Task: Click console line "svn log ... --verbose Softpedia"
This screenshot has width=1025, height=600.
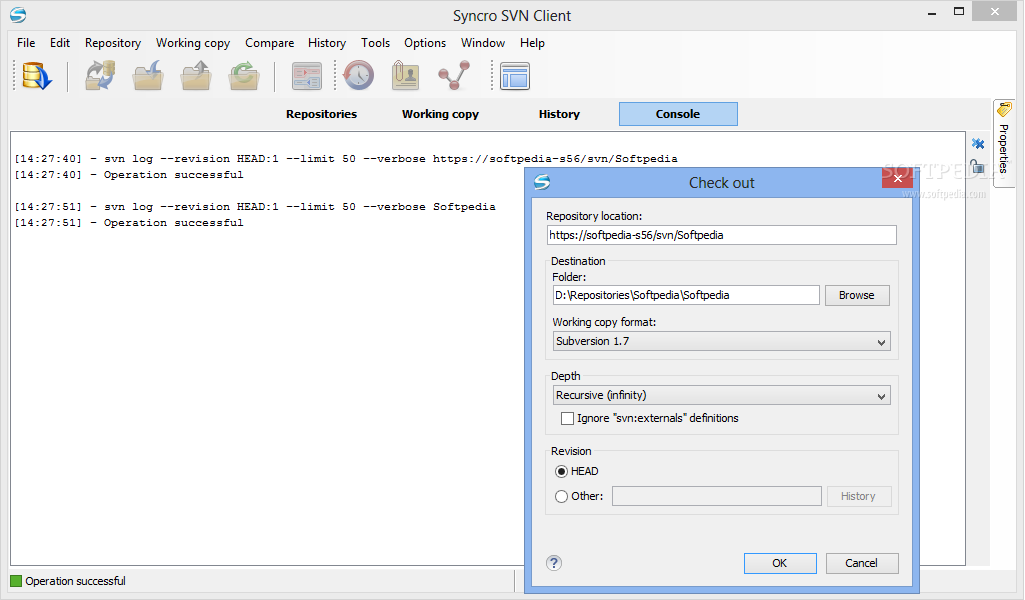Action: point(255,207)
